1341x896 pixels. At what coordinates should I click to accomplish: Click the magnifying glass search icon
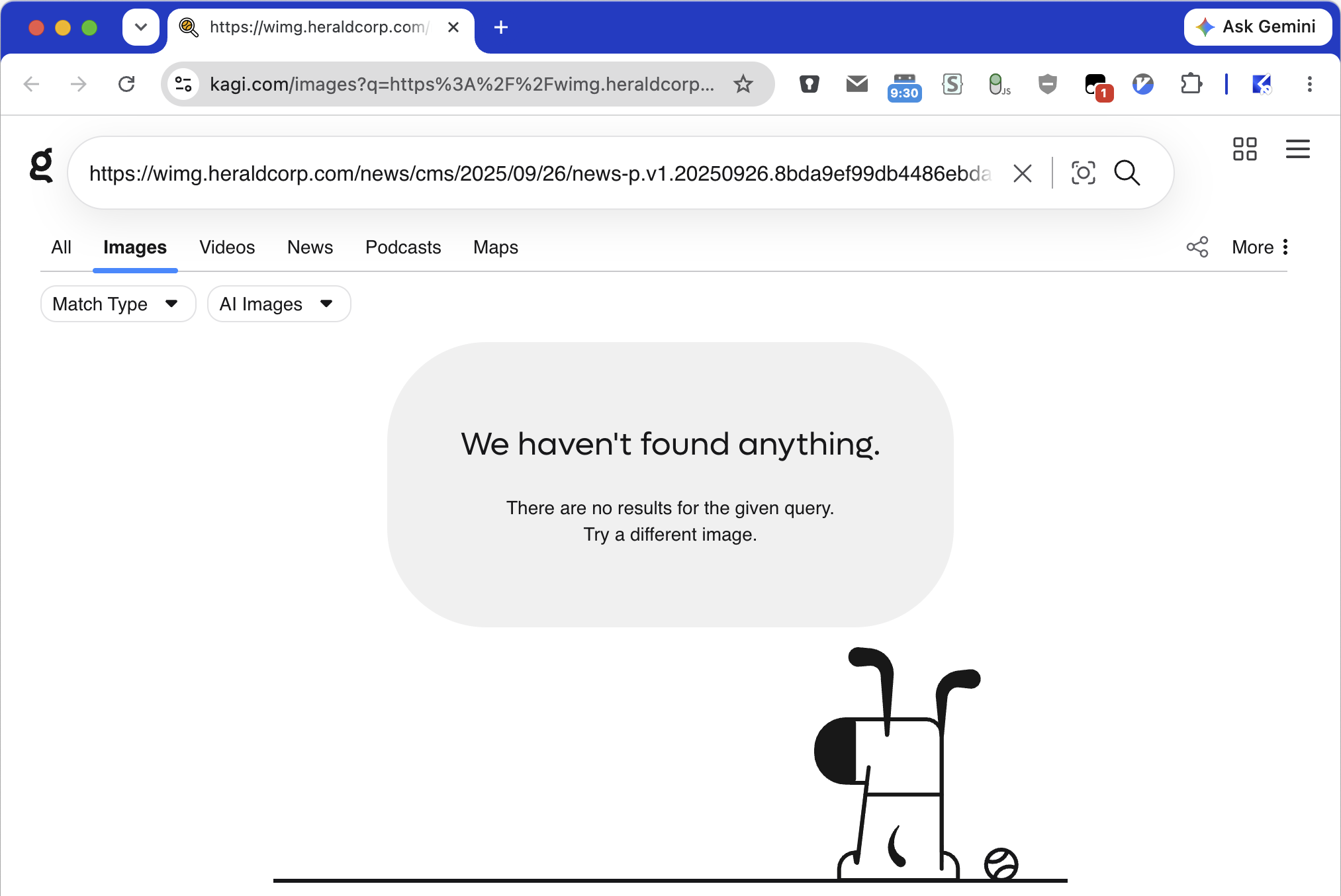click(1127, 173)
